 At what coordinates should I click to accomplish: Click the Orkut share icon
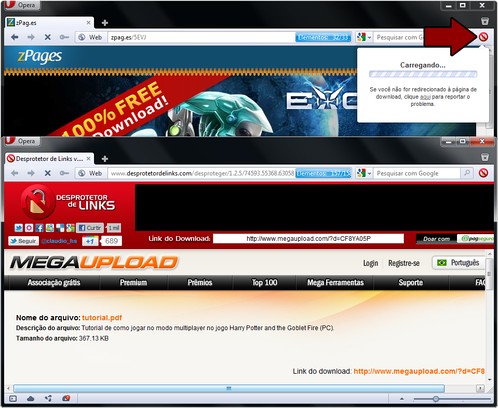[x=29, y=228]
